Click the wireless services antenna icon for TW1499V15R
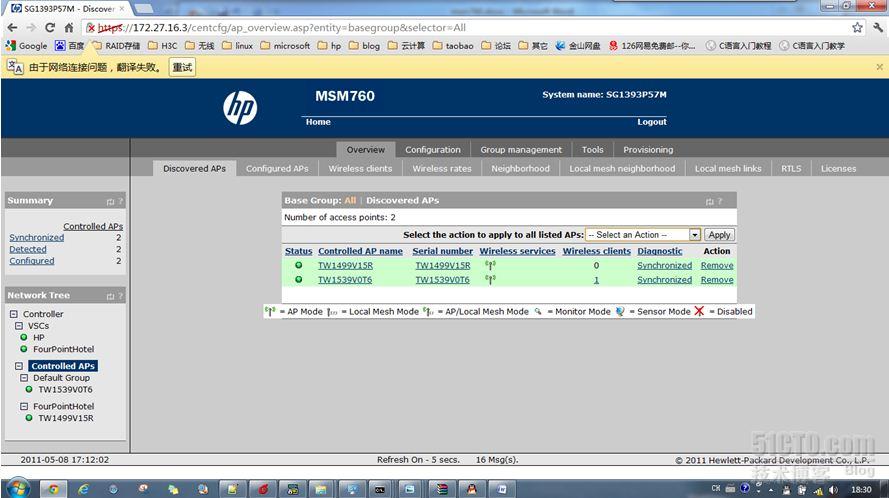The height and width of the screenshot is (498, 889). pos(490,265)
